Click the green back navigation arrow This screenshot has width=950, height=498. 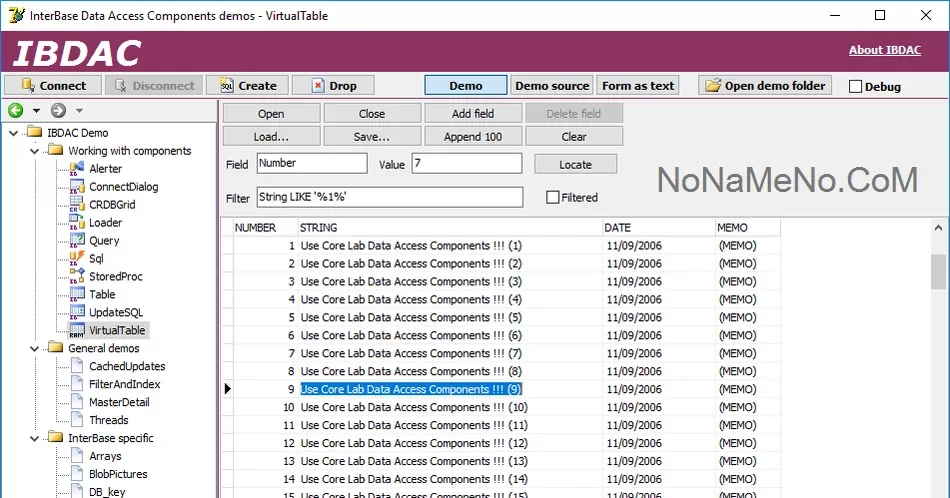pyautogui.click(x=15, y=110)
